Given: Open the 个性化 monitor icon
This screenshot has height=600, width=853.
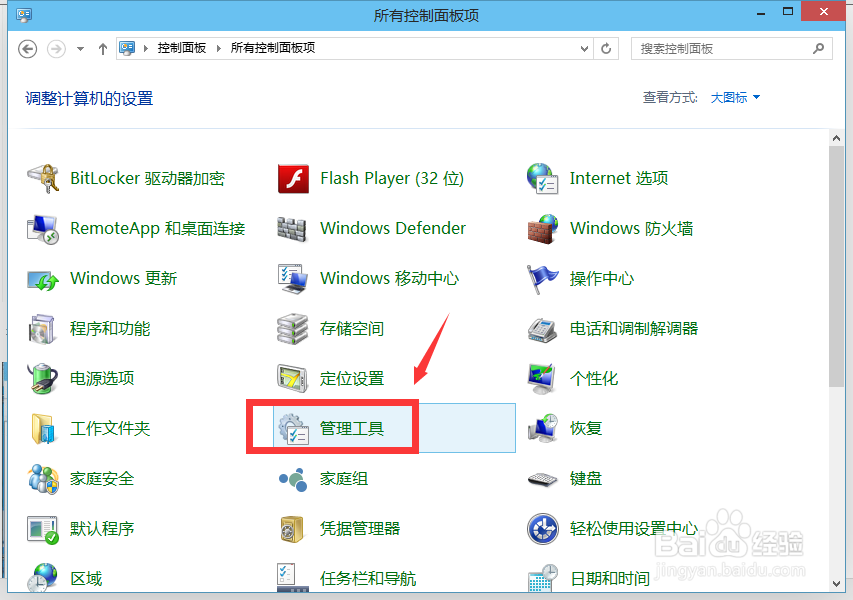Looking at the screenshot, I should pos(542,379).
